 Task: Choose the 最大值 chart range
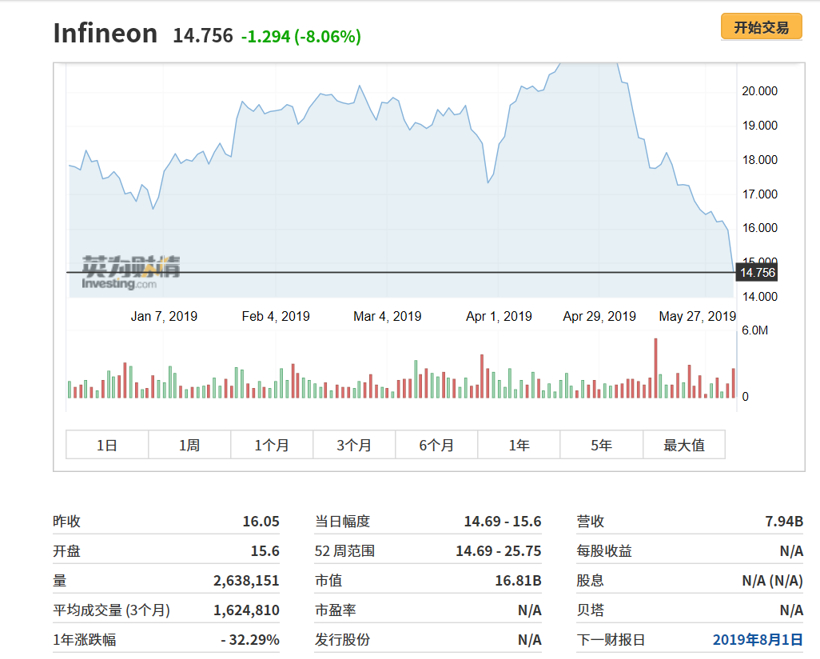tap(684, 445)
